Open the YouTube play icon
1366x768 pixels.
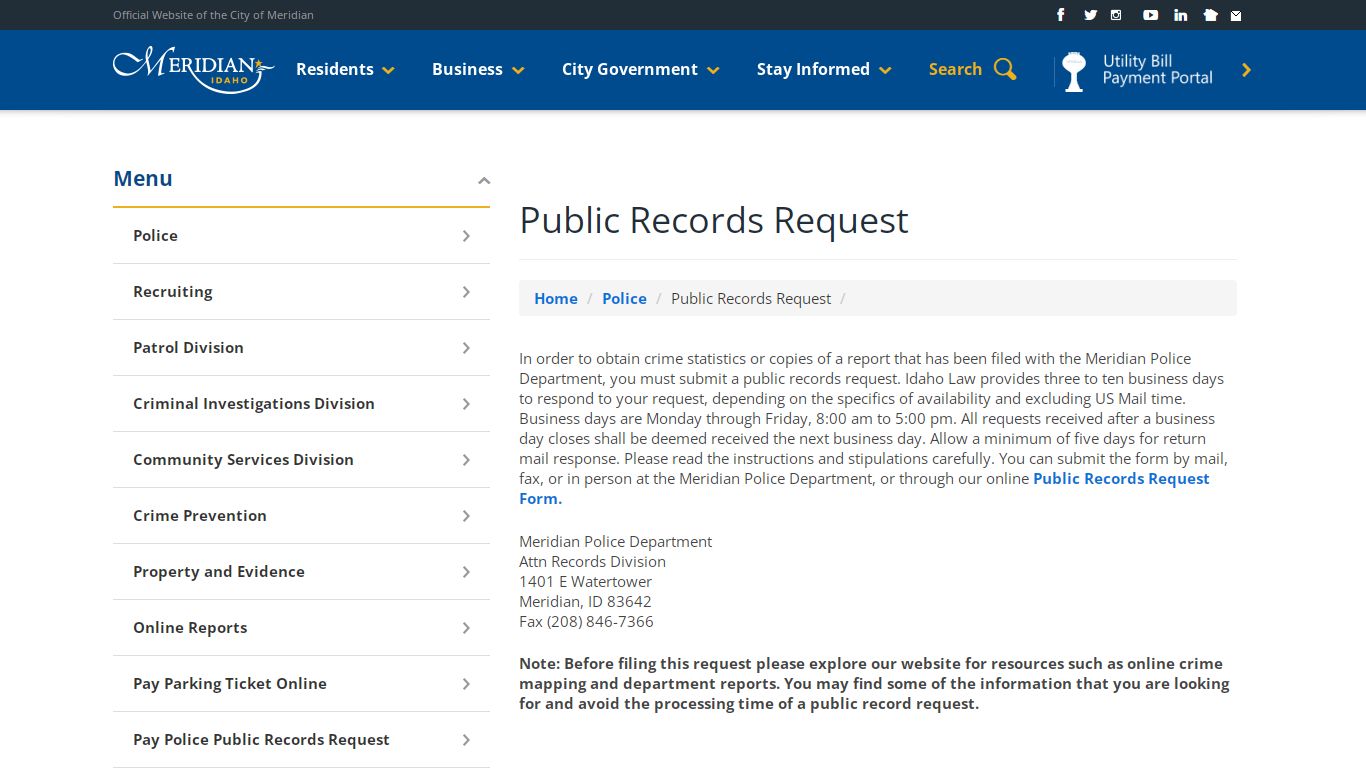pos(1150,15)
